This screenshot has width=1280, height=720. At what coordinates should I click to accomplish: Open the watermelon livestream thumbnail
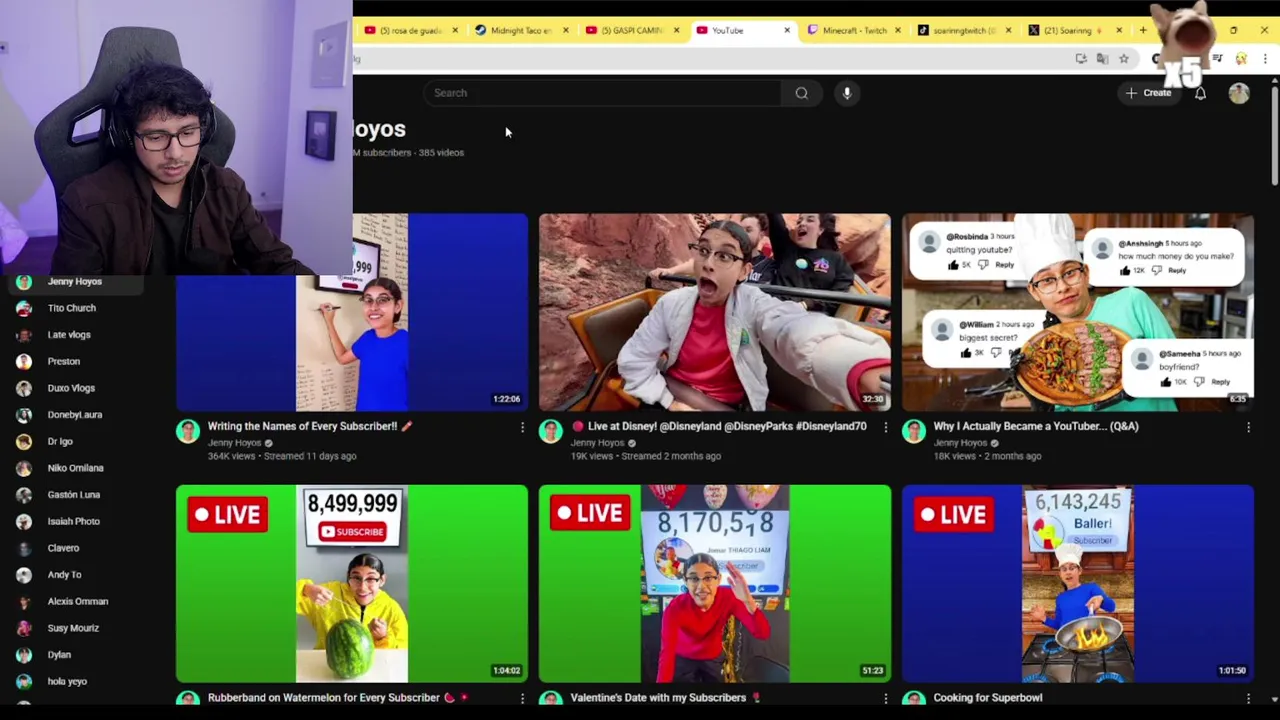click(352, 584)
